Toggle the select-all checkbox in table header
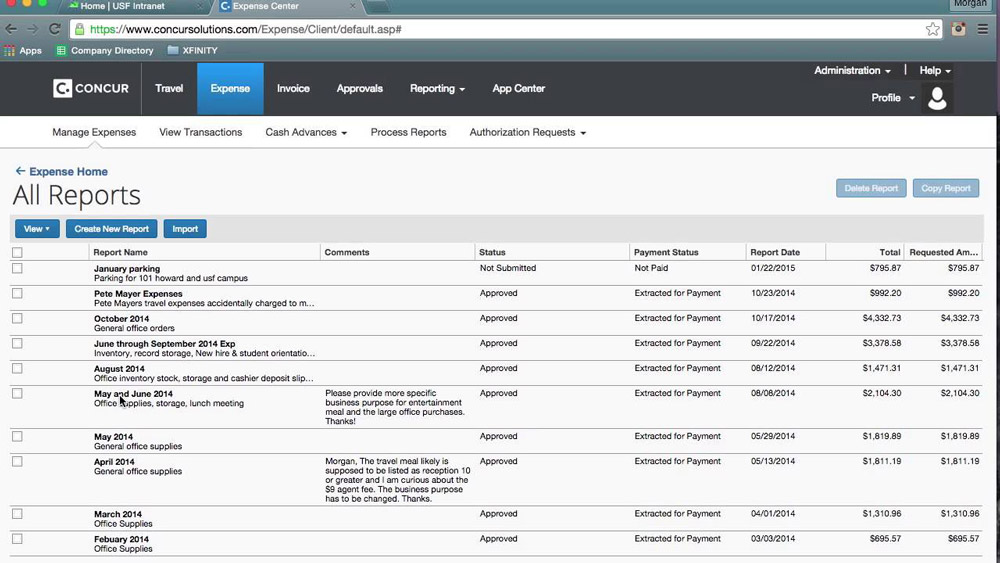 pyautogui.click(x=17, y=253)
